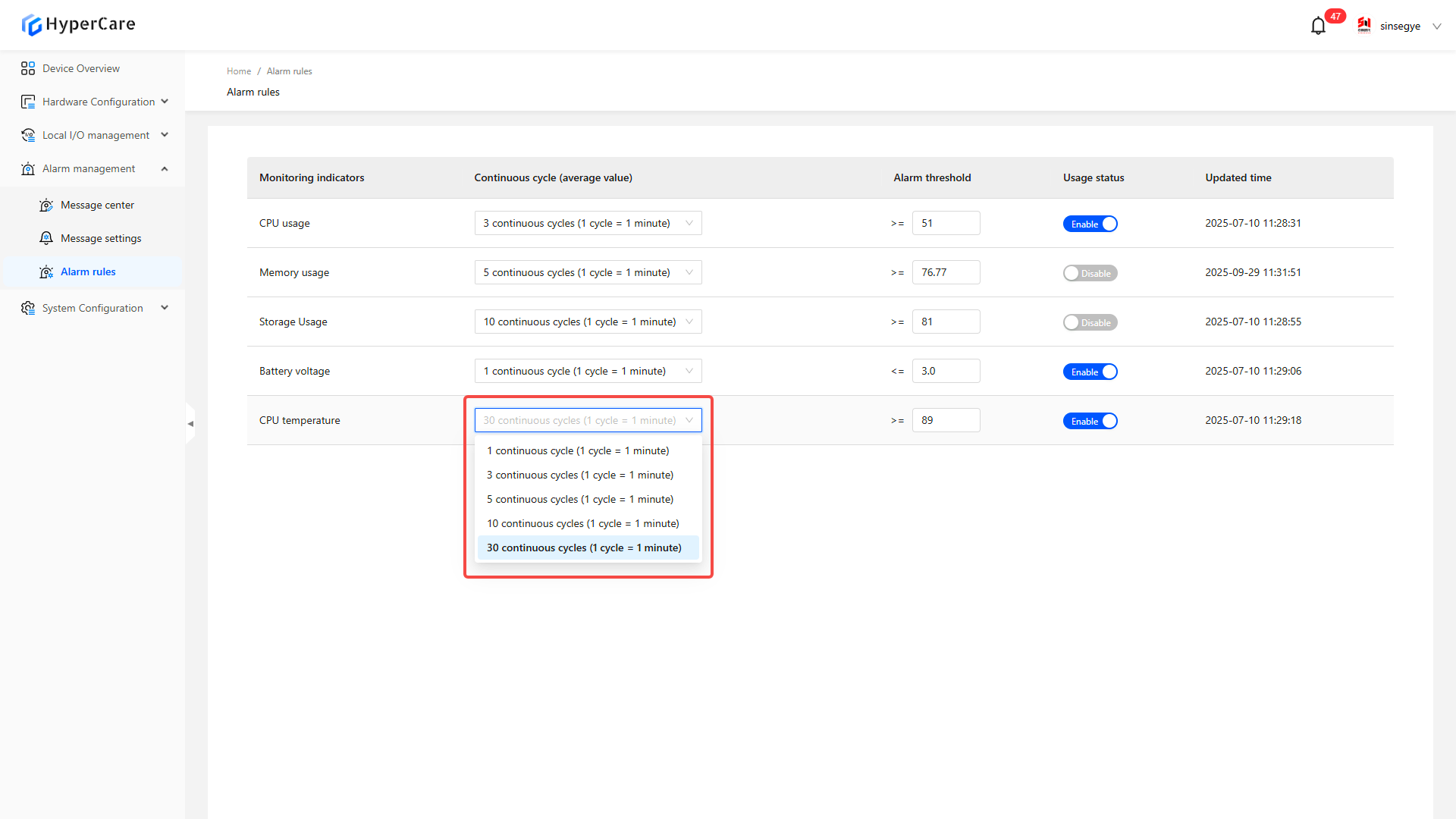Click the Hardware Configuration sidebar icon
The height and width of the screenshot is (819, 1456).
(28, 102)
